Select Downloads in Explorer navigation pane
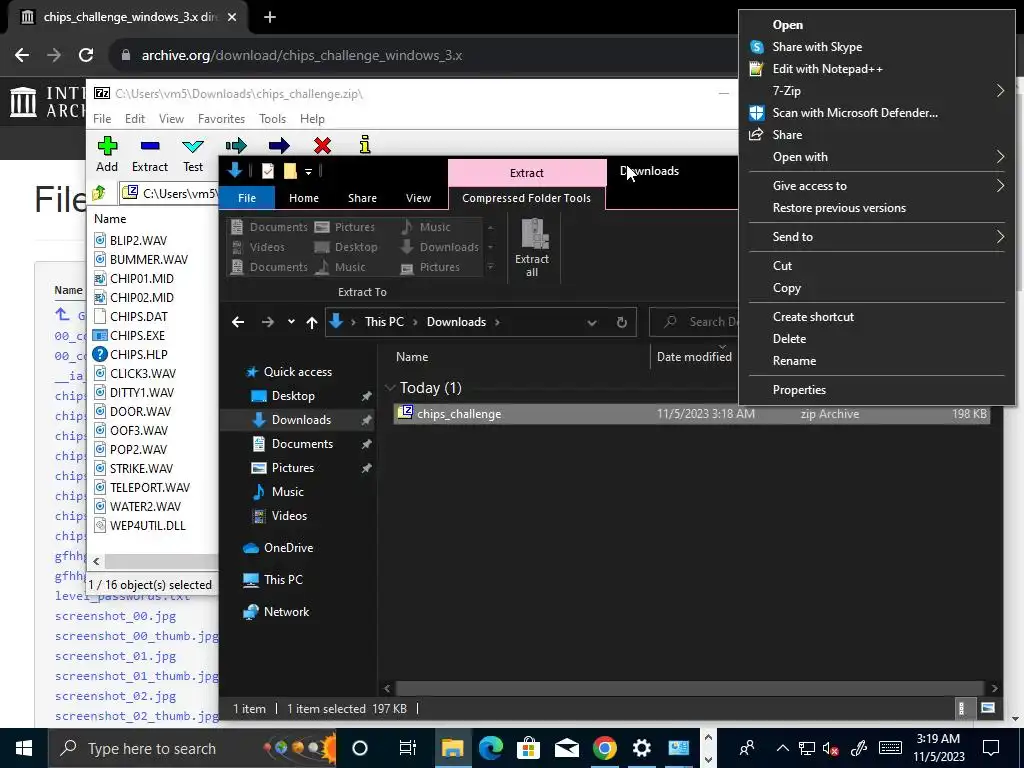 tap(301, 420)
